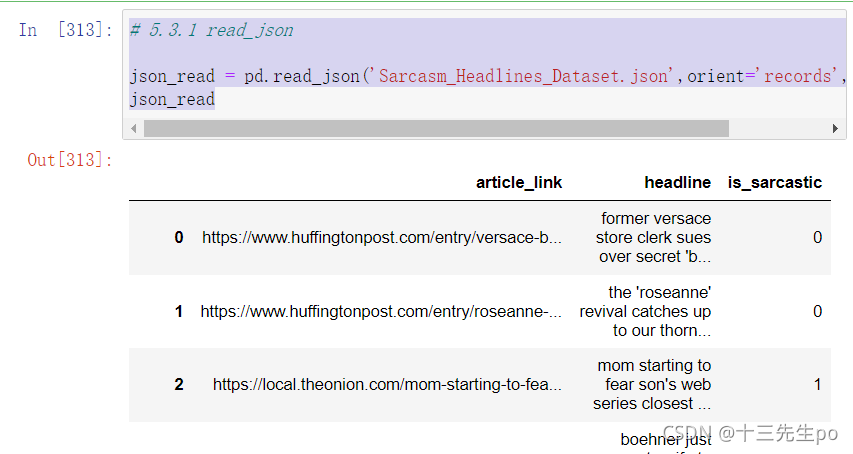853x454 pixels.
Task: Click the '# 5.3.1 read_json' comment line
Action: (x=212, y=30)
